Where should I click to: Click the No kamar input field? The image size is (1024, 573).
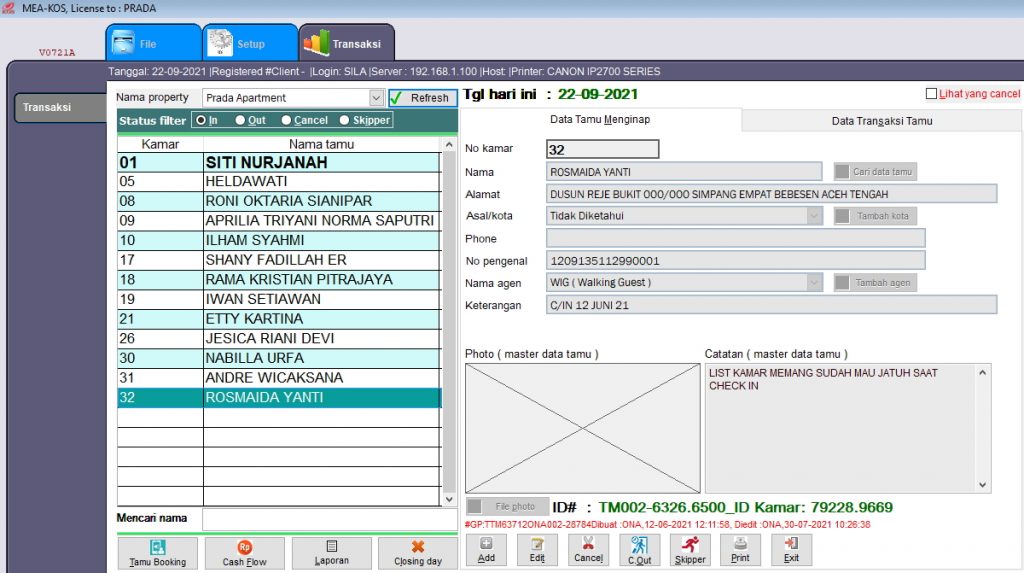point(602,150)
